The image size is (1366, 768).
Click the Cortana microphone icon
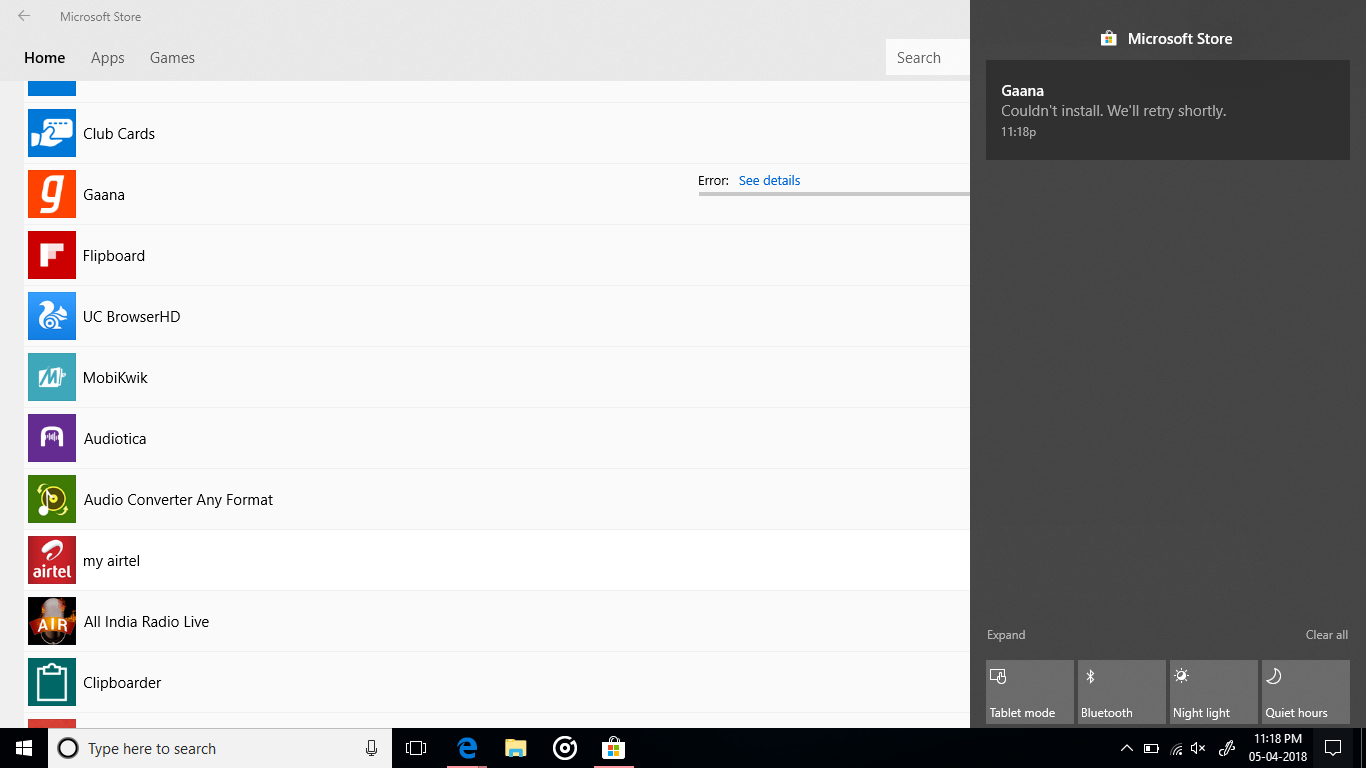click(371, 748)
